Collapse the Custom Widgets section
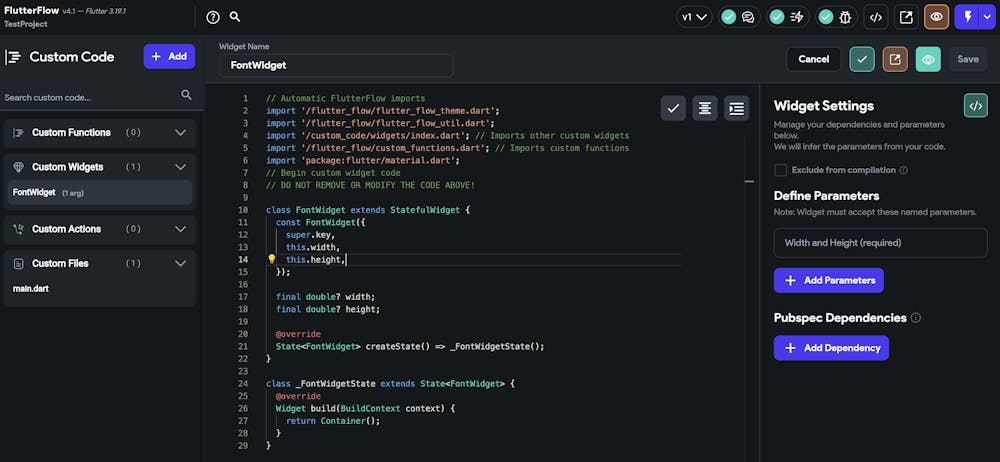 click(x=180, y=167)
